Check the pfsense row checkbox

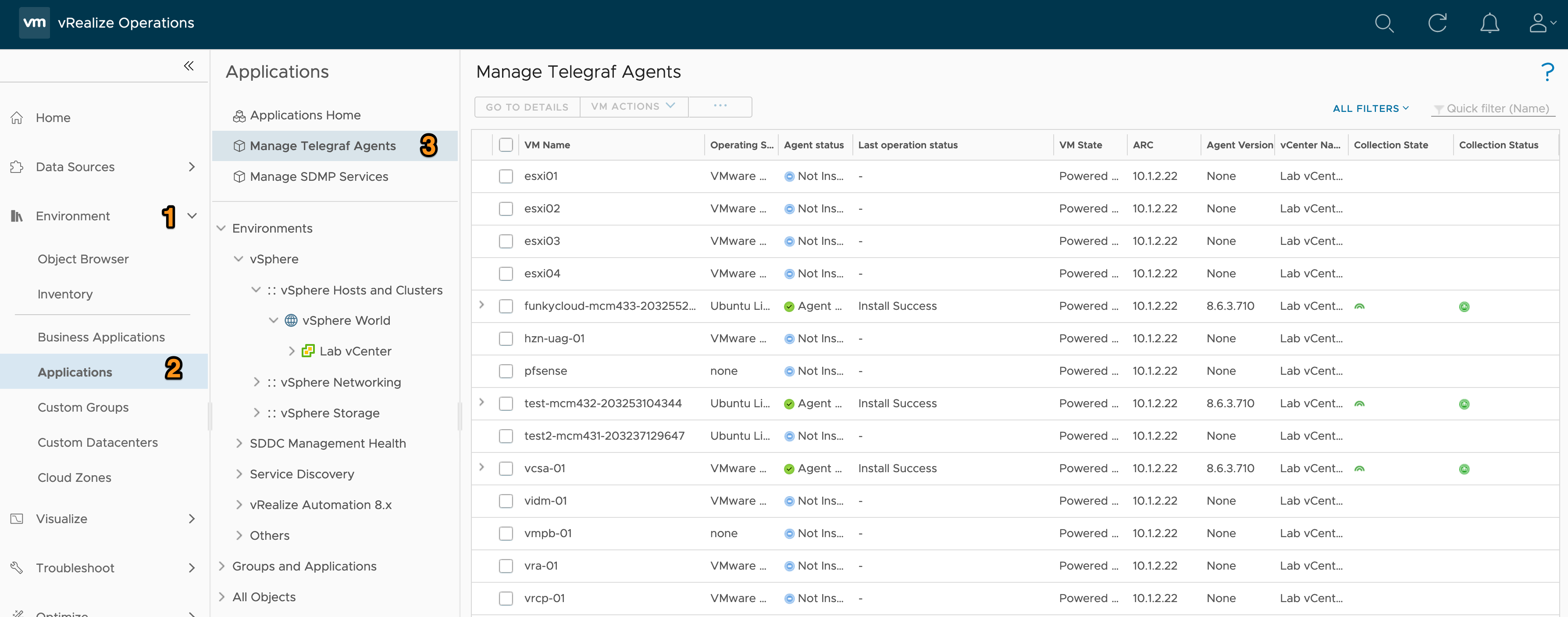pos(506,371)
